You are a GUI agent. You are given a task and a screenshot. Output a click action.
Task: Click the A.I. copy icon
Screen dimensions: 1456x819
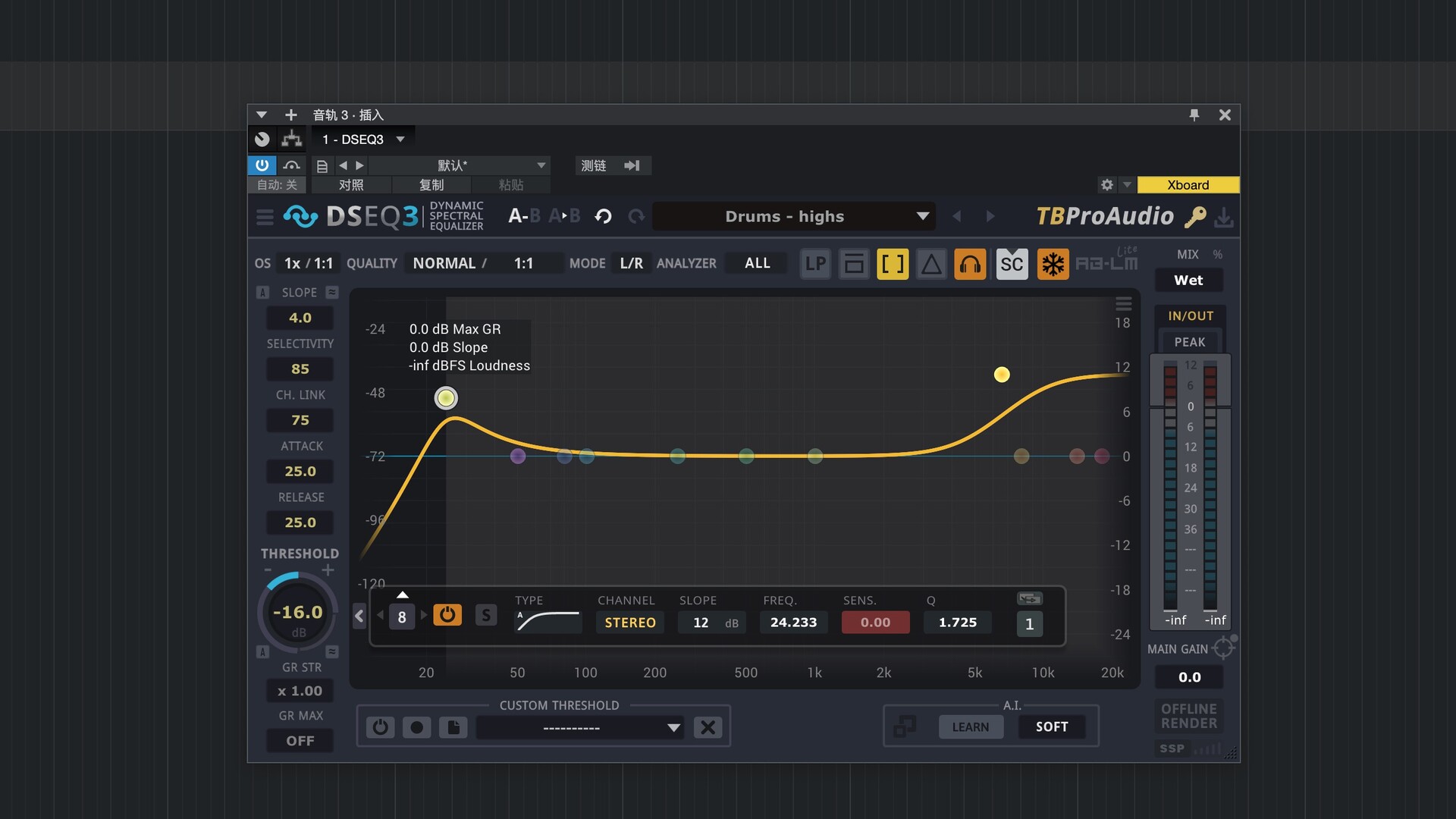[x=904, y=726]
